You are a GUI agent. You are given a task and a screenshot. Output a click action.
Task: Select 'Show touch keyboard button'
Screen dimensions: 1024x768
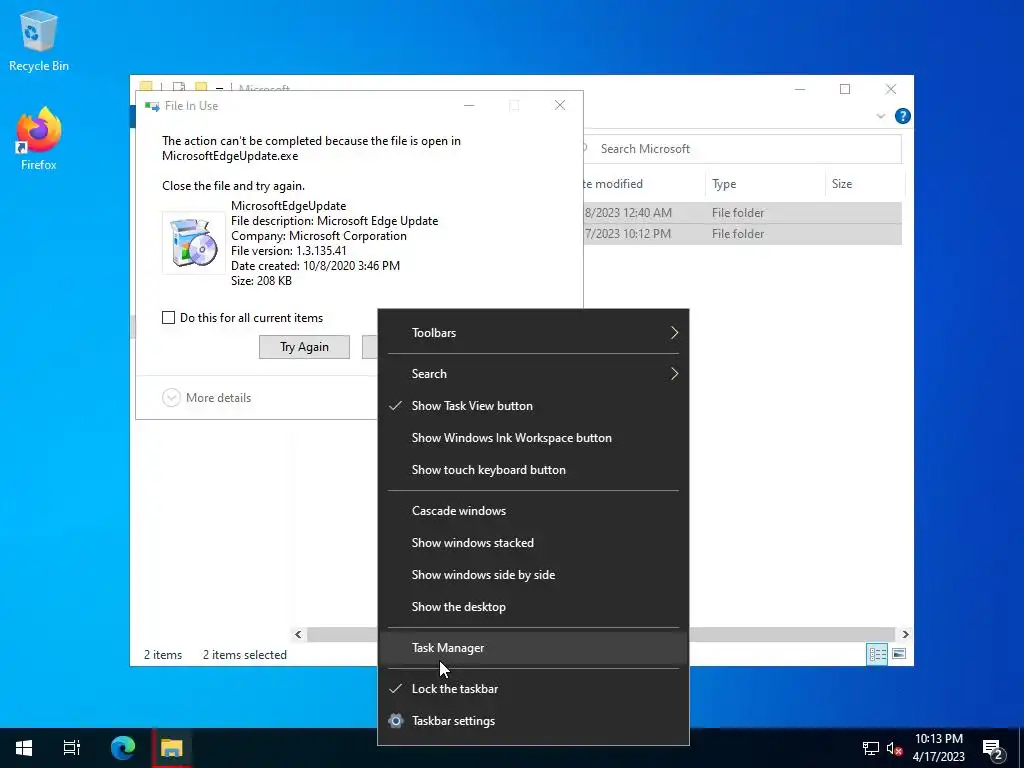click(x=533, y=470)
